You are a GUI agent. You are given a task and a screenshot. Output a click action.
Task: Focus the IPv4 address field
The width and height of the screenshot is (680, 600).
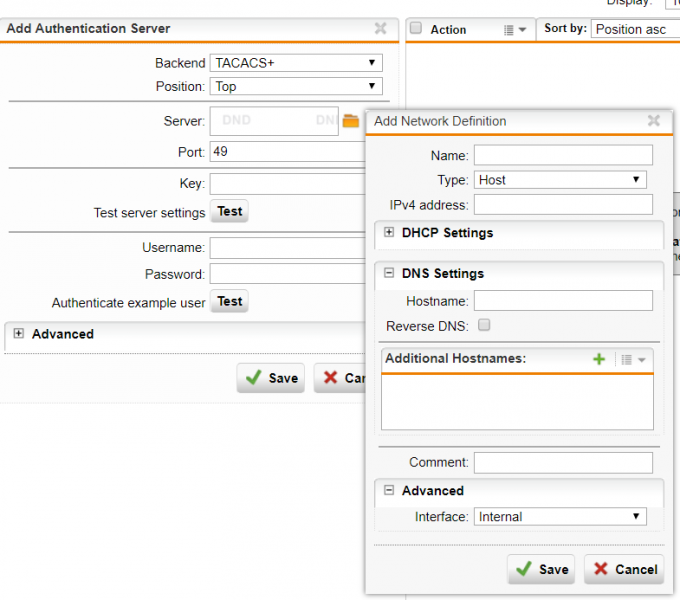click(563, 205)
